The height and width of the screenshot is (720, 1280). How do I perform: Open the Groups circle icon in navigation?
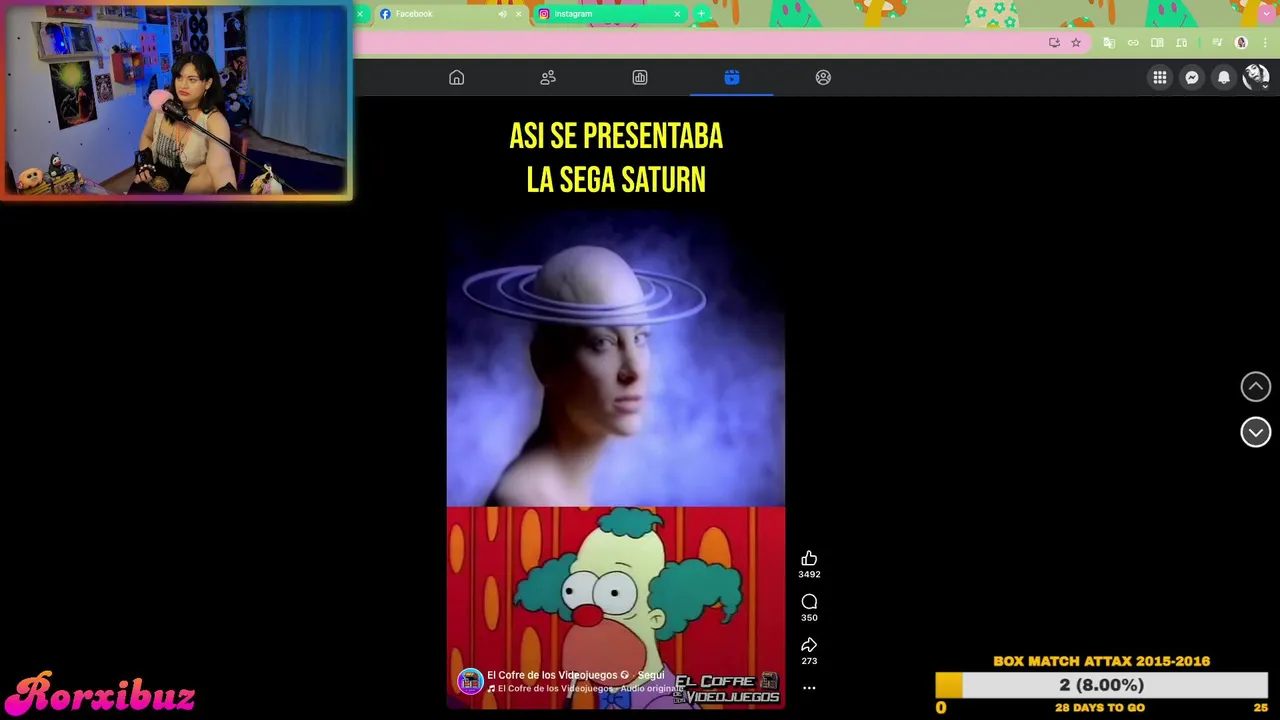coord(823,77)
